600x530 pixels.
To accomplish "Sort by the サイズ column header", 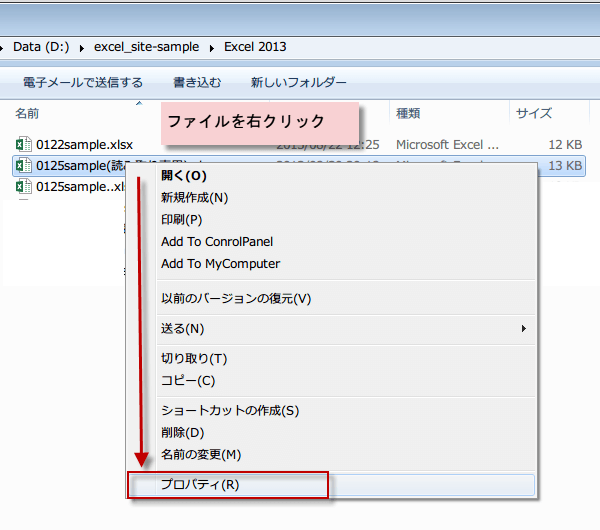I will 534,113.
